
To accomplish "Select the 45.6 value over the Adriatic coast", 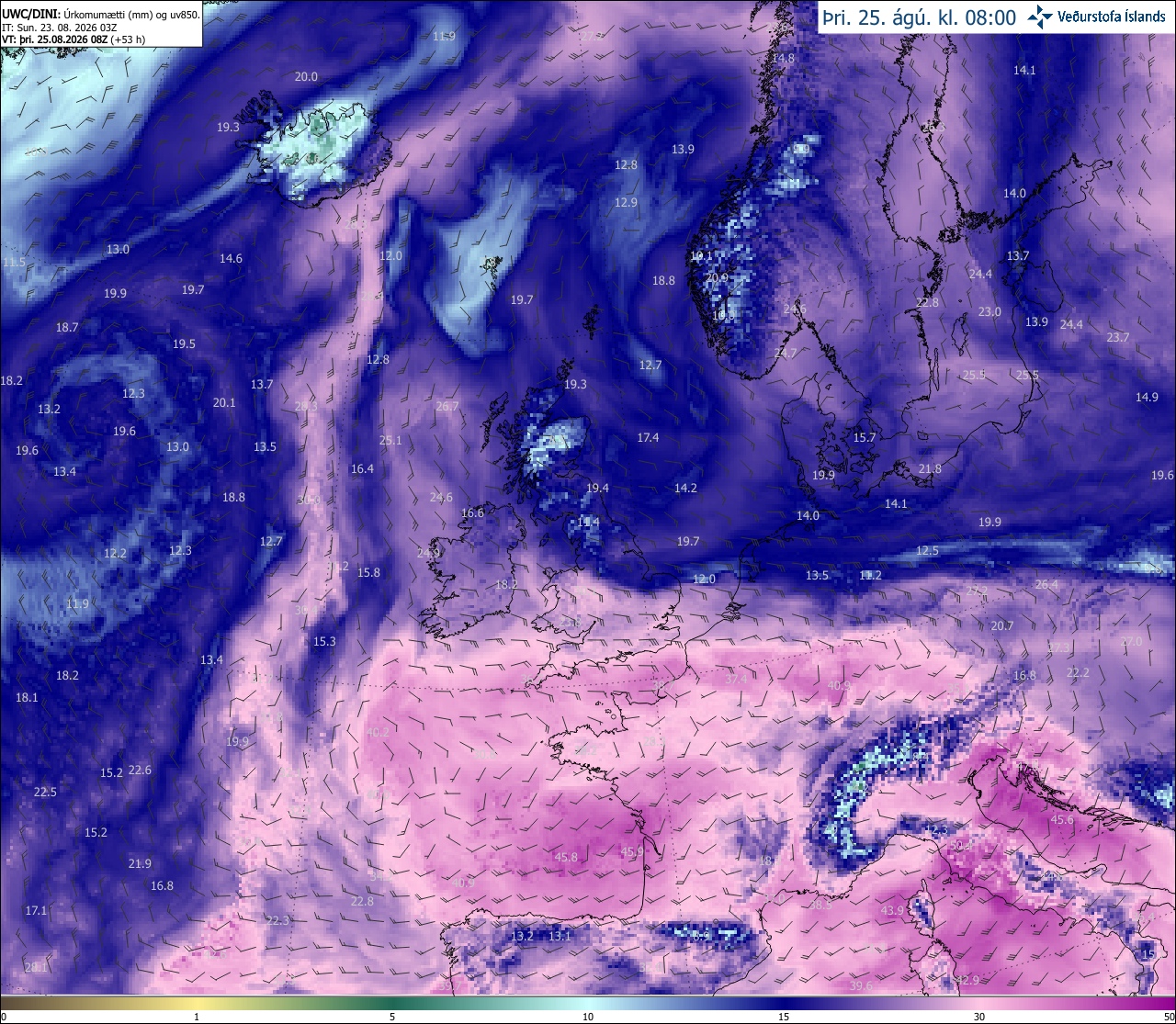I will [1062, 820].
